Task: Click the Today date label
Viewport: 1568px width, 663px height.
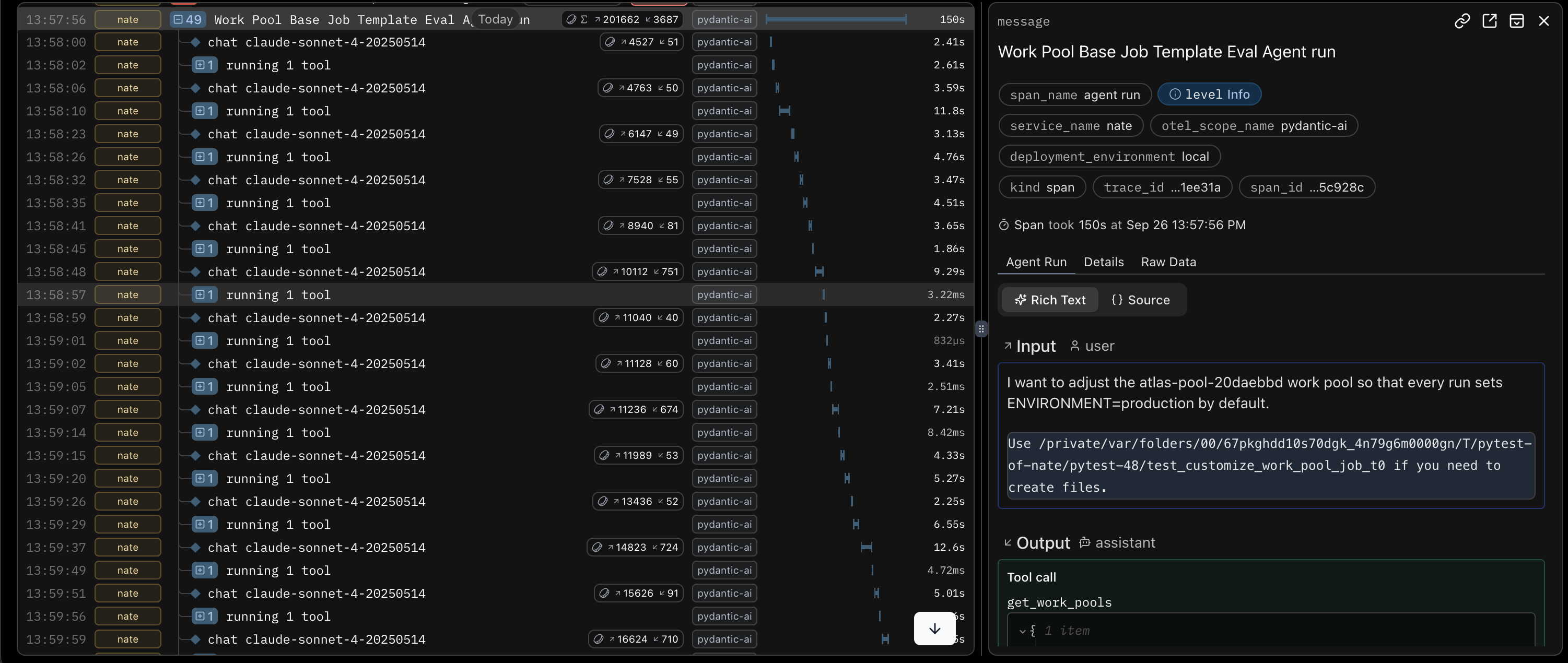Action: (x=496, y=19)
